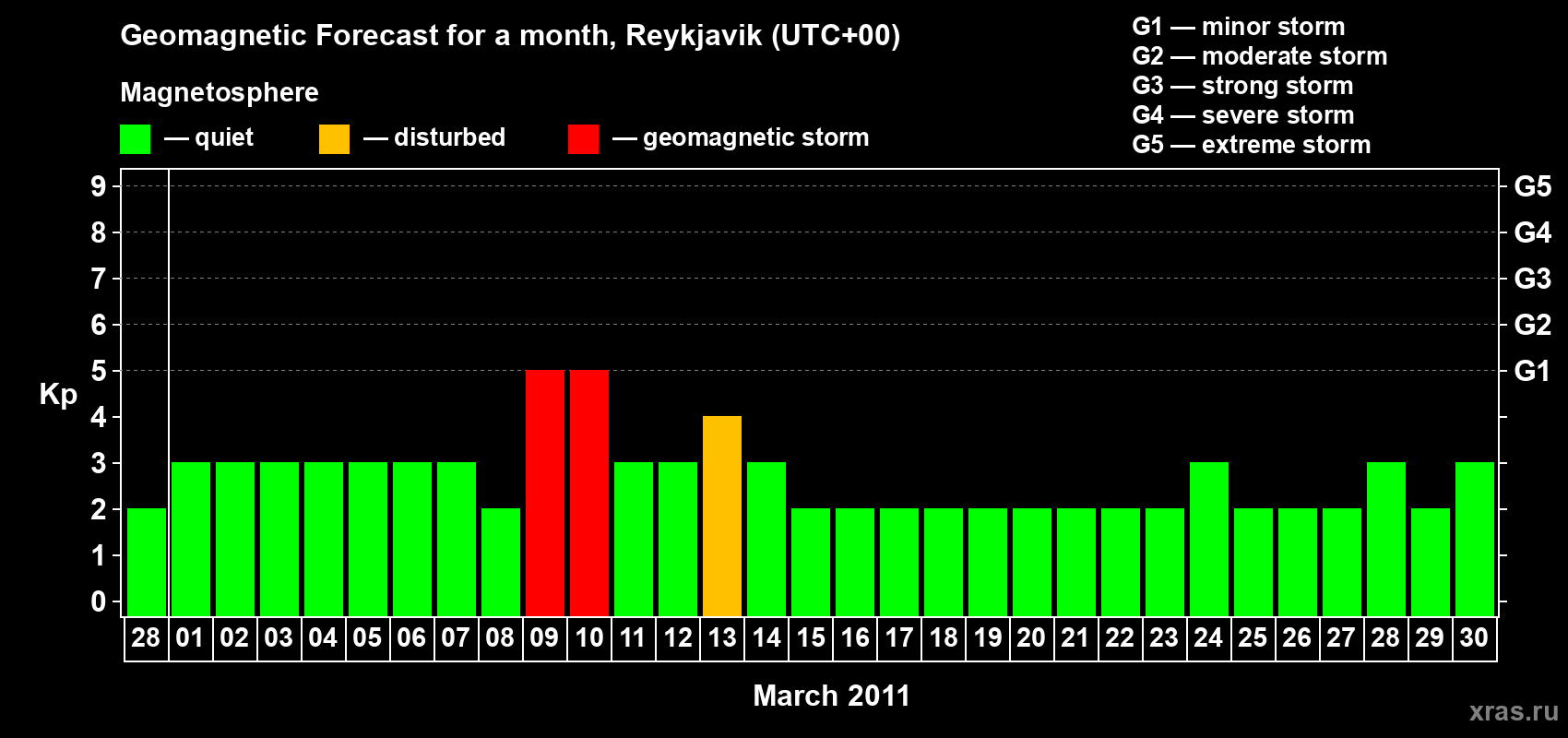Click the G3 label on right axis
Image resolution: width=1568 pixels, height=738 pixels.
[1532, 279]
